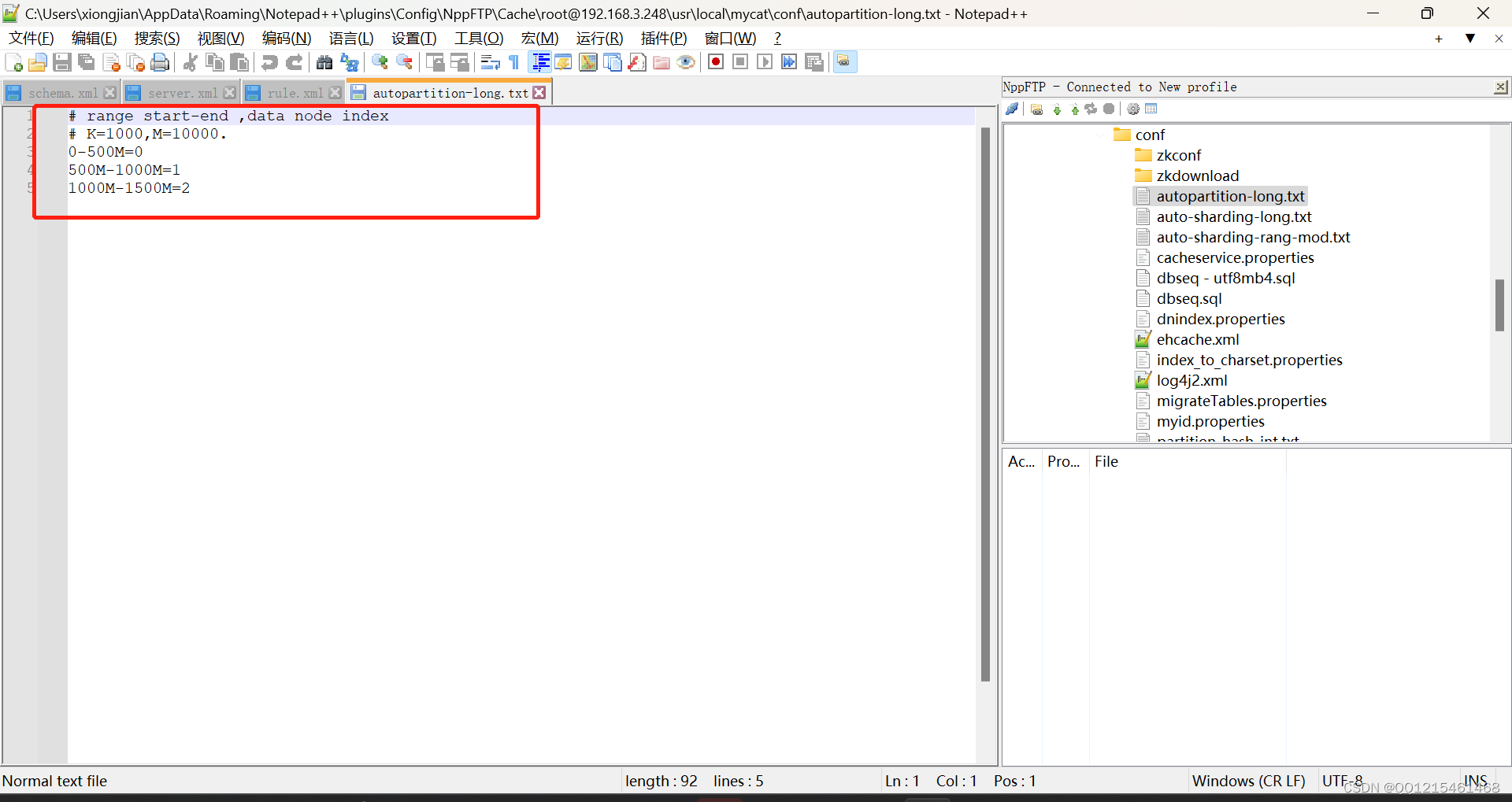Open the 文件(F) menu
The image size is (1512, 802).
point(31,39)
